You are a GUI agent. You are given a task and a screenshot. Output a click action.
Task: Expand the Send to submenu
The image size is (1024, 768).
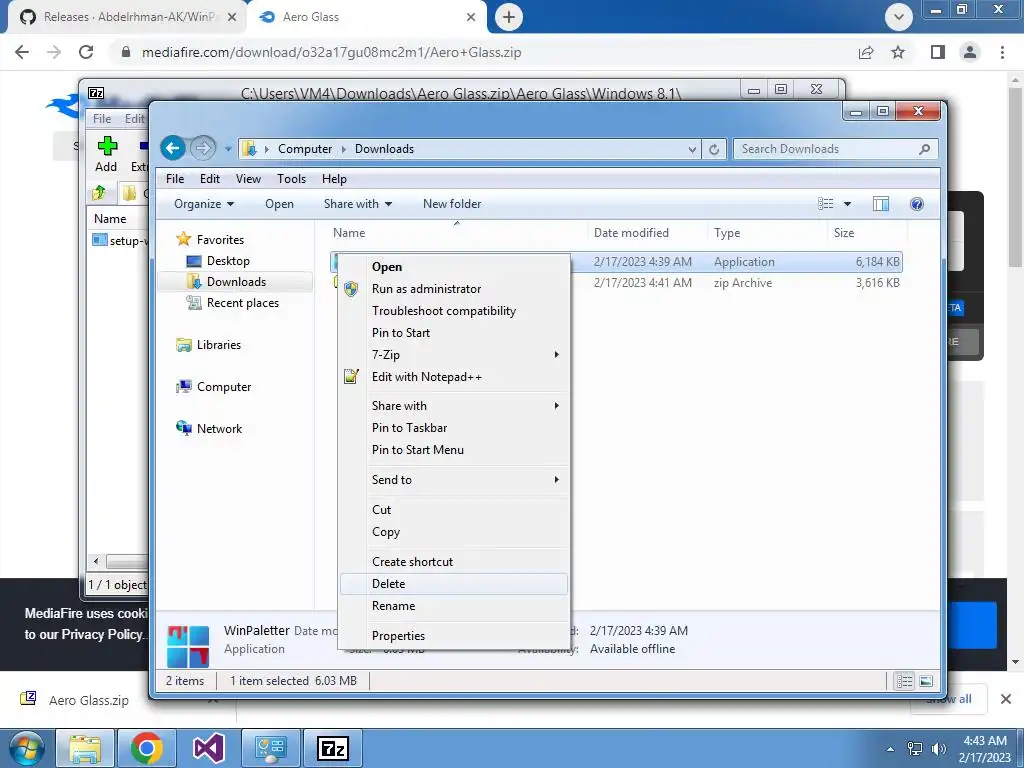[x=454, y=479]
